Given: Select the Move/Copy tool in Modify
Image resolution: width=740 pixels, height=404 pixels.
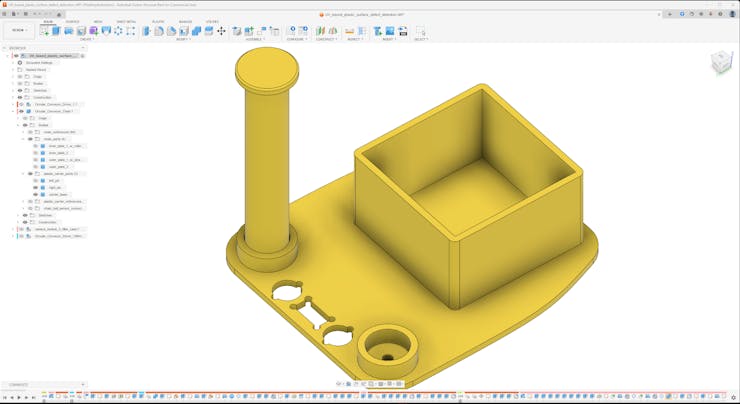Looking at the screenshot, I should tap(221, 31).
